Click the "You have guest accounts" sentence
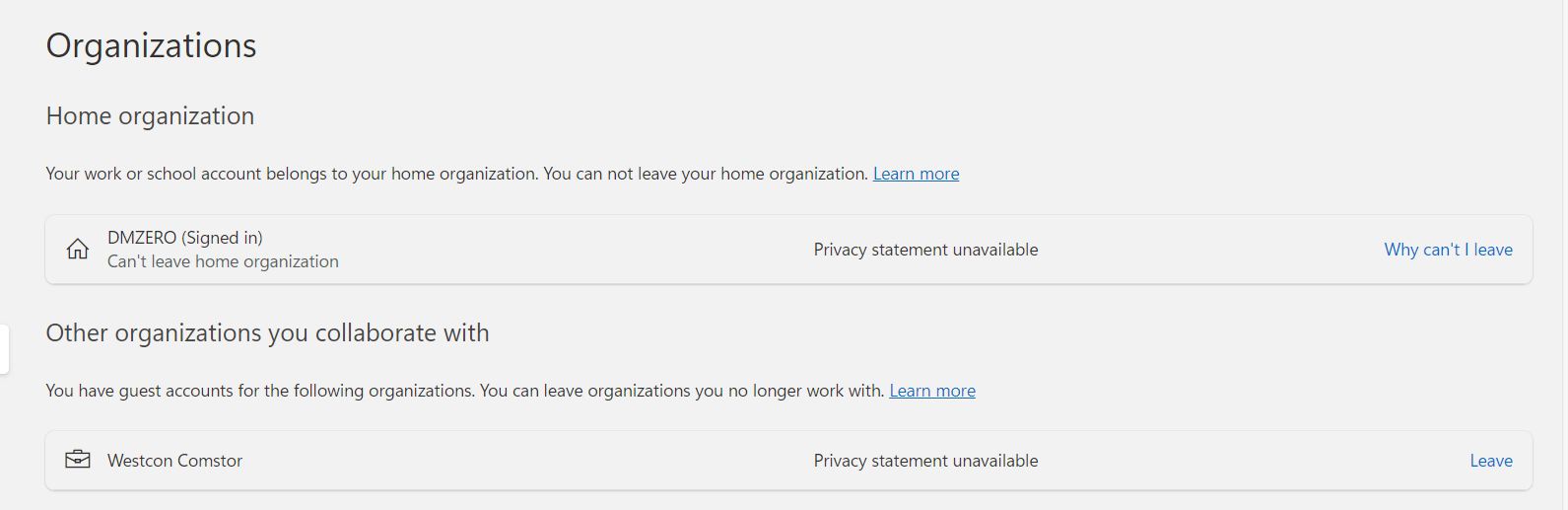Screen dimensions: 1568x510 coord(261,391)
